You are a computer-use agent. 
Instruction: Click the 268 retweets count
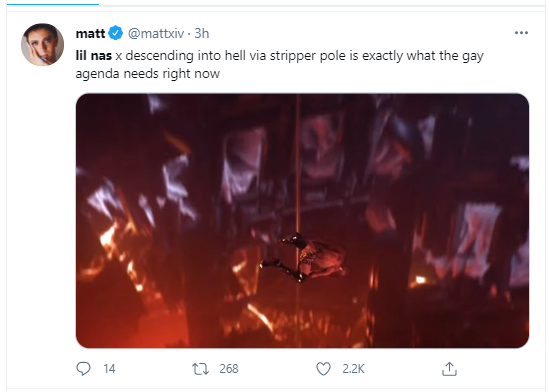tap(229, 369)
